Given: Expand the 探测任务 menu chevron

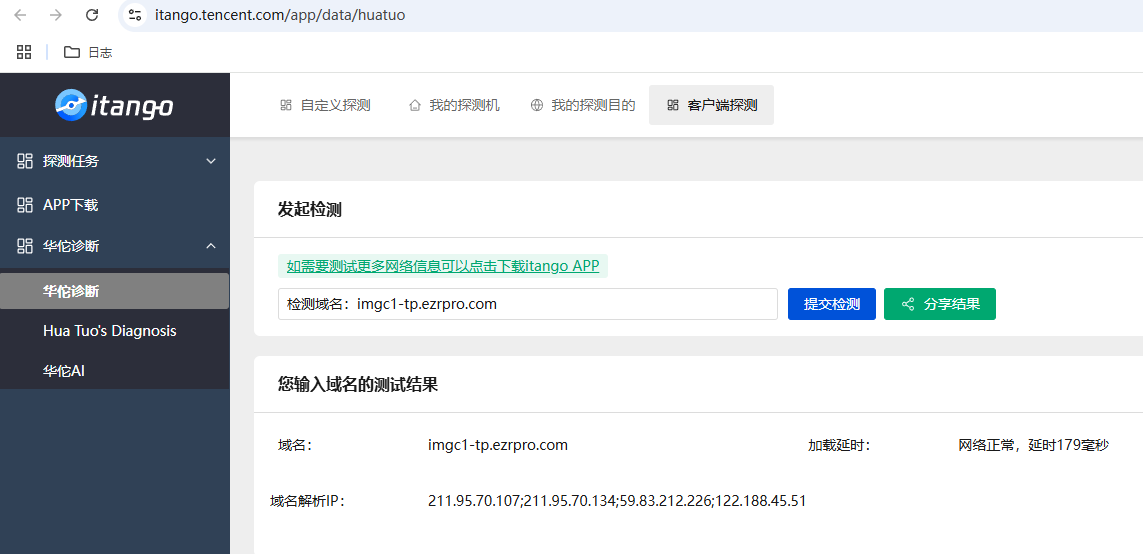Looking at the screenshot, I should pyautogui.click(x=211, y=161).
